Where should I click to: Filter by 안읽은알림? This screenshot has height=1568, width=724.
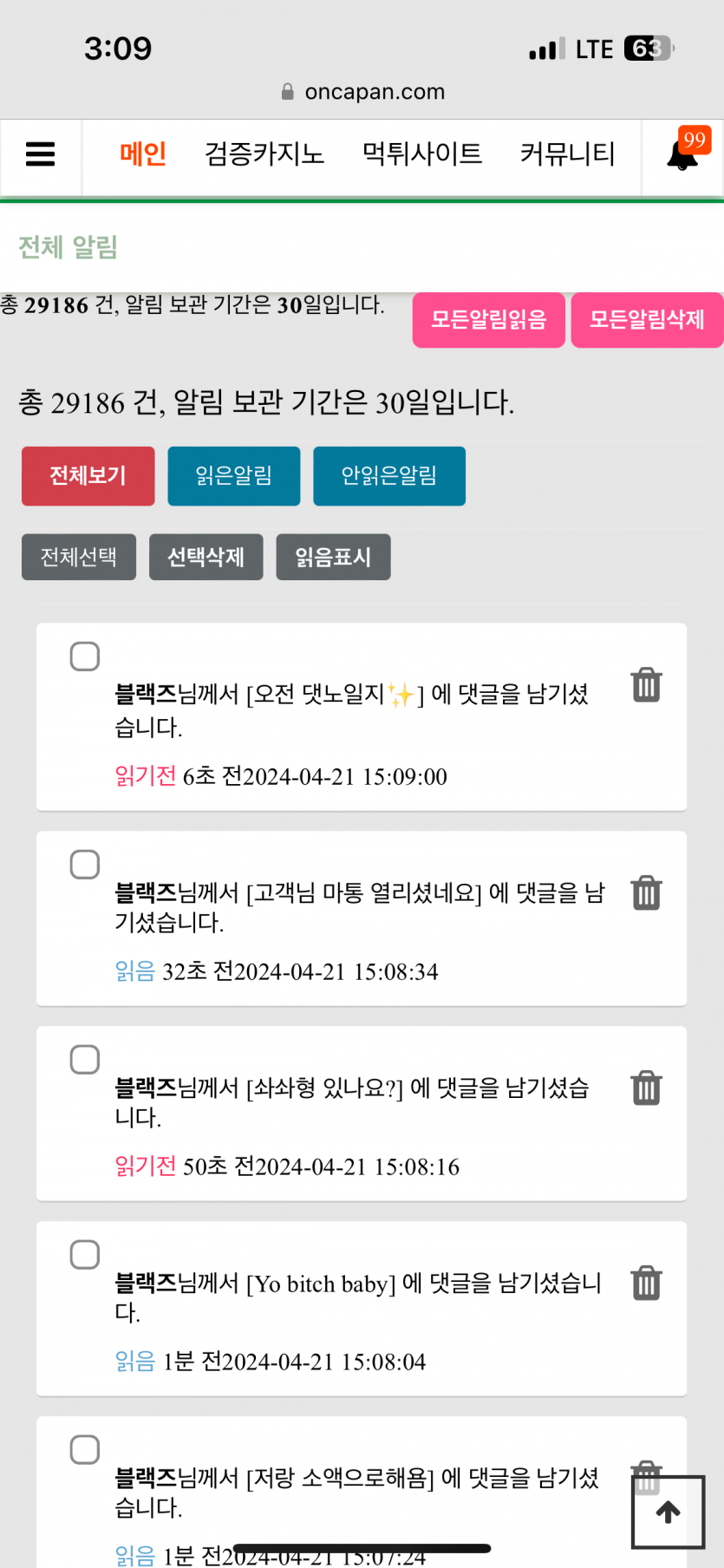coord(389,476)
